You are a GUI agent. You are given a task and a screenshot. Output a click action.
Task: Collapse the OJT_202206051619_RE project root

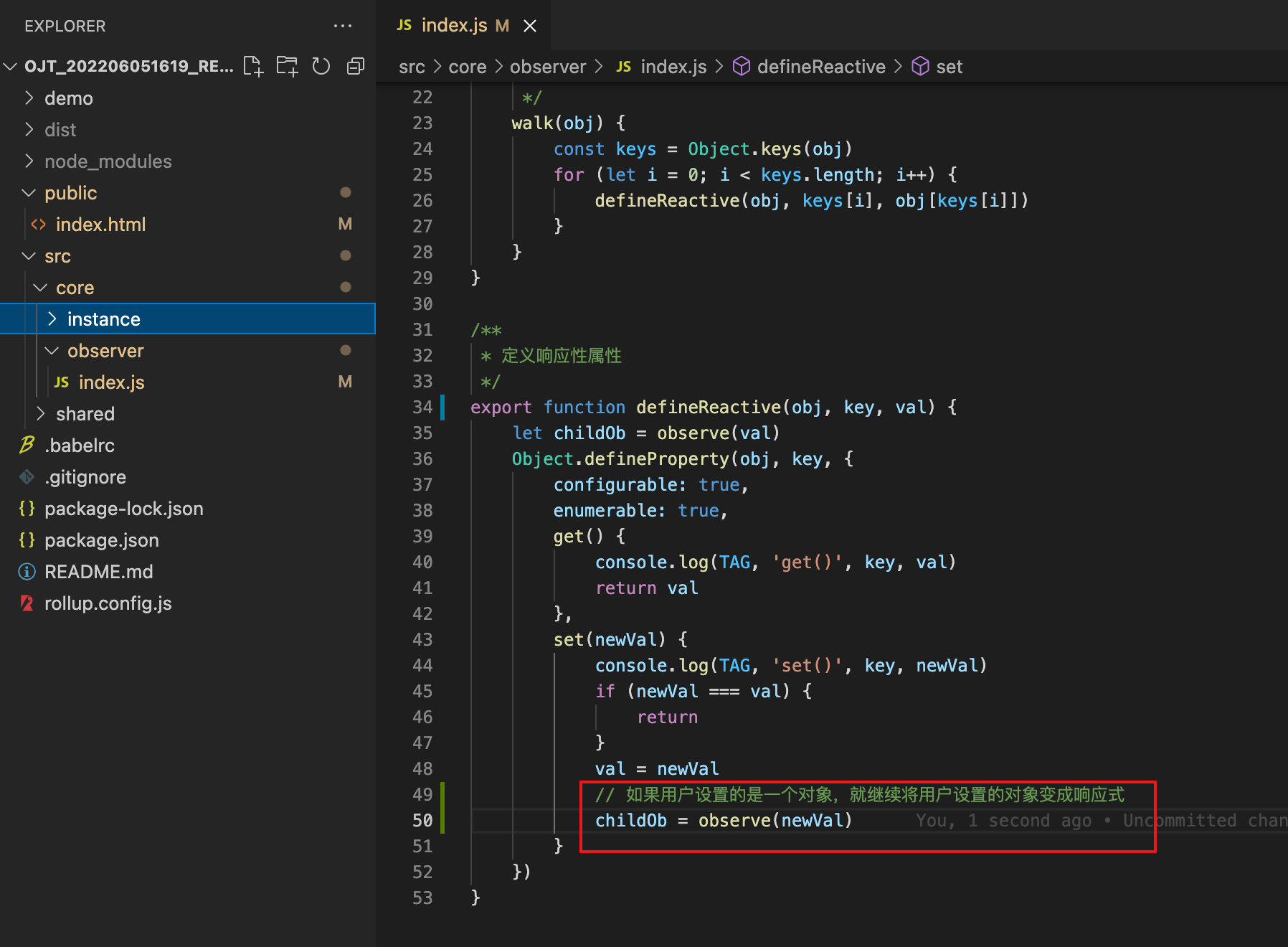coord(10,67)
